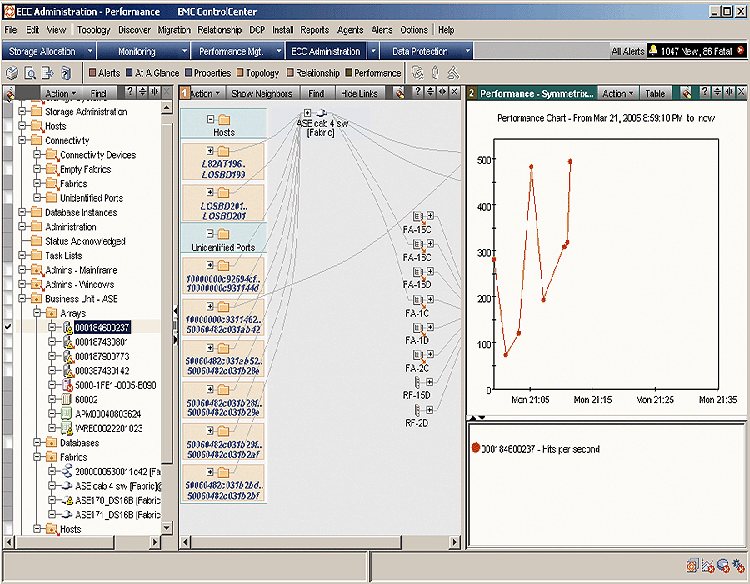Click ASE cab 4 sw switch icon in map
Screen dimensions: 750x584
point(321,113)
